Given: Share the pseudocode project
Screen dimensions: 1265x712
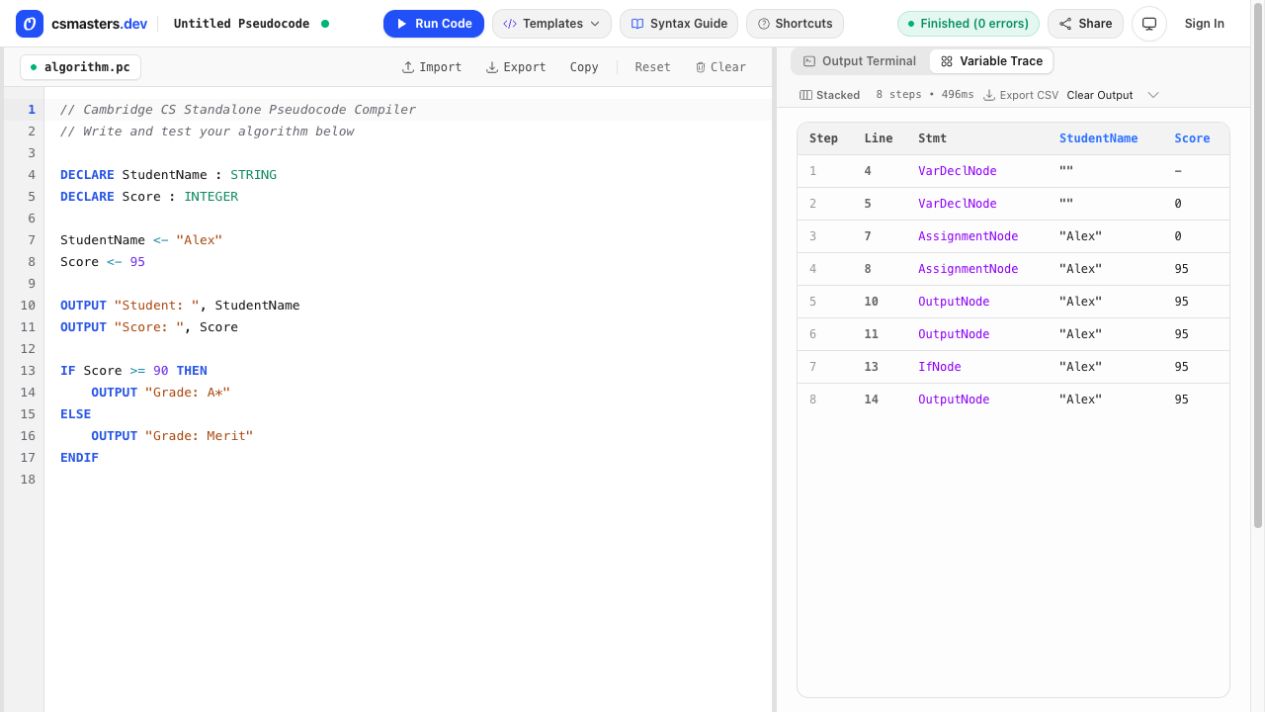Looking at the screenshot, I should [1085, 23].
